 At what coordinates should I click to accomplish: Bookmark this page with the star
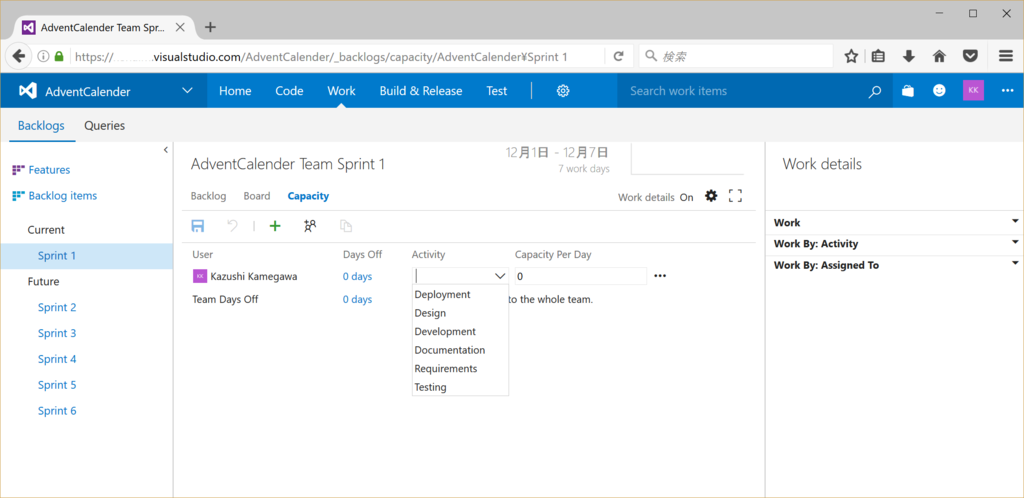(851, 56)
